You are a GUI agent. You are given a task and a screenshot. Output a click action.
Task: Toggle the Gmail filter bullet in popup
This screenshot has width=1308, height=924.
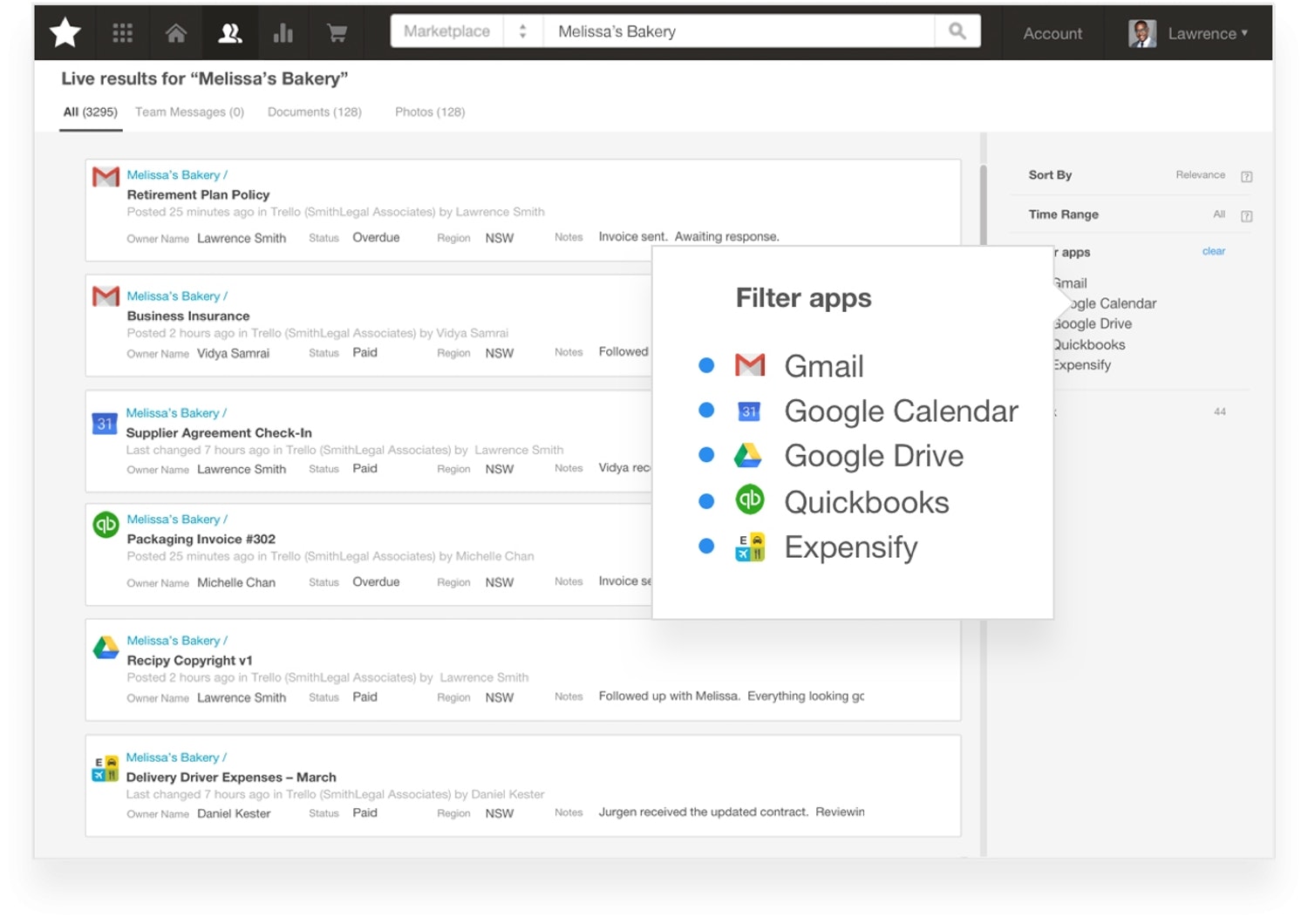pyautogui.click(x=707, y=365)
